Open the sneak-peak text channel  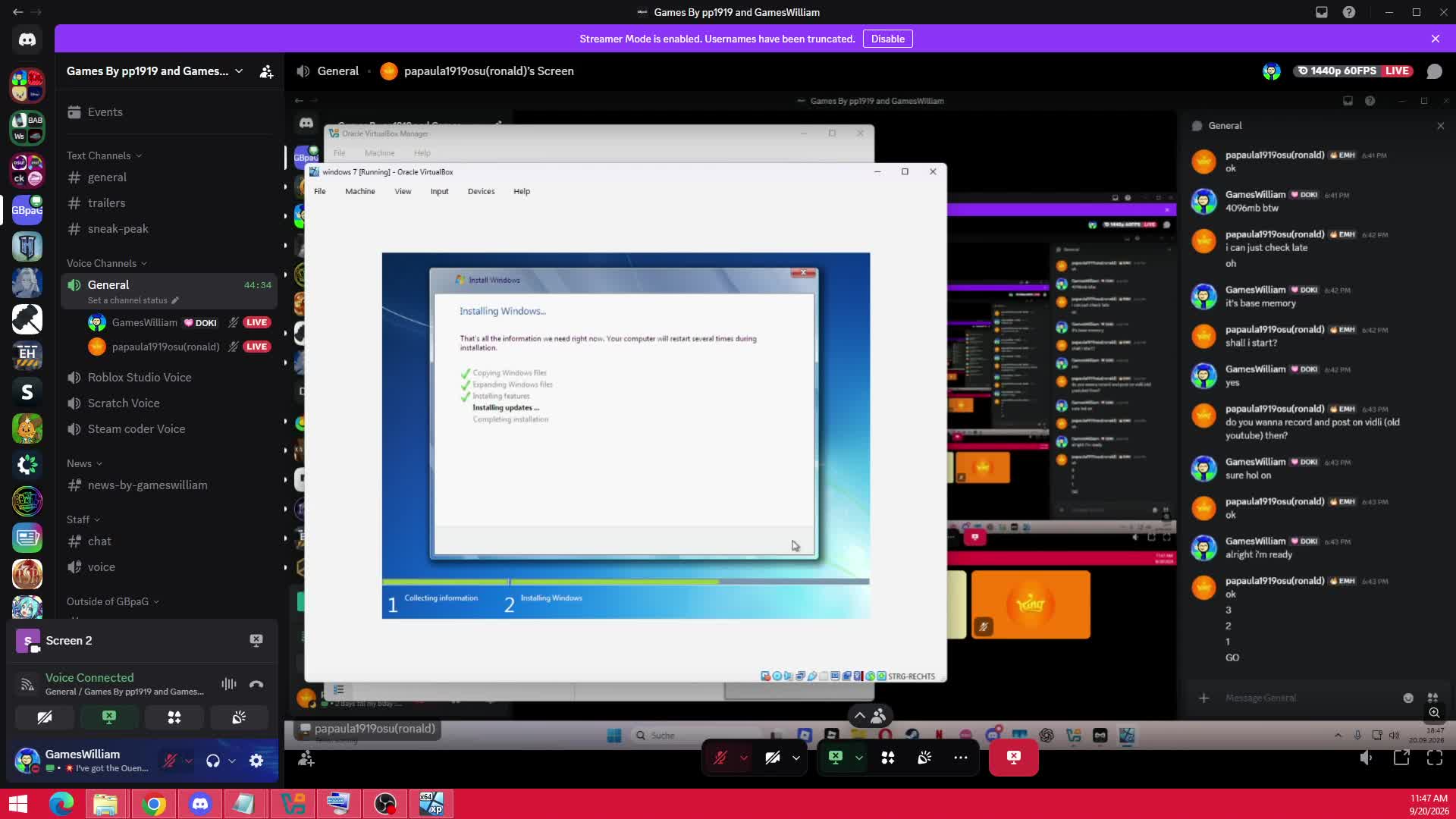click(169, 229)
